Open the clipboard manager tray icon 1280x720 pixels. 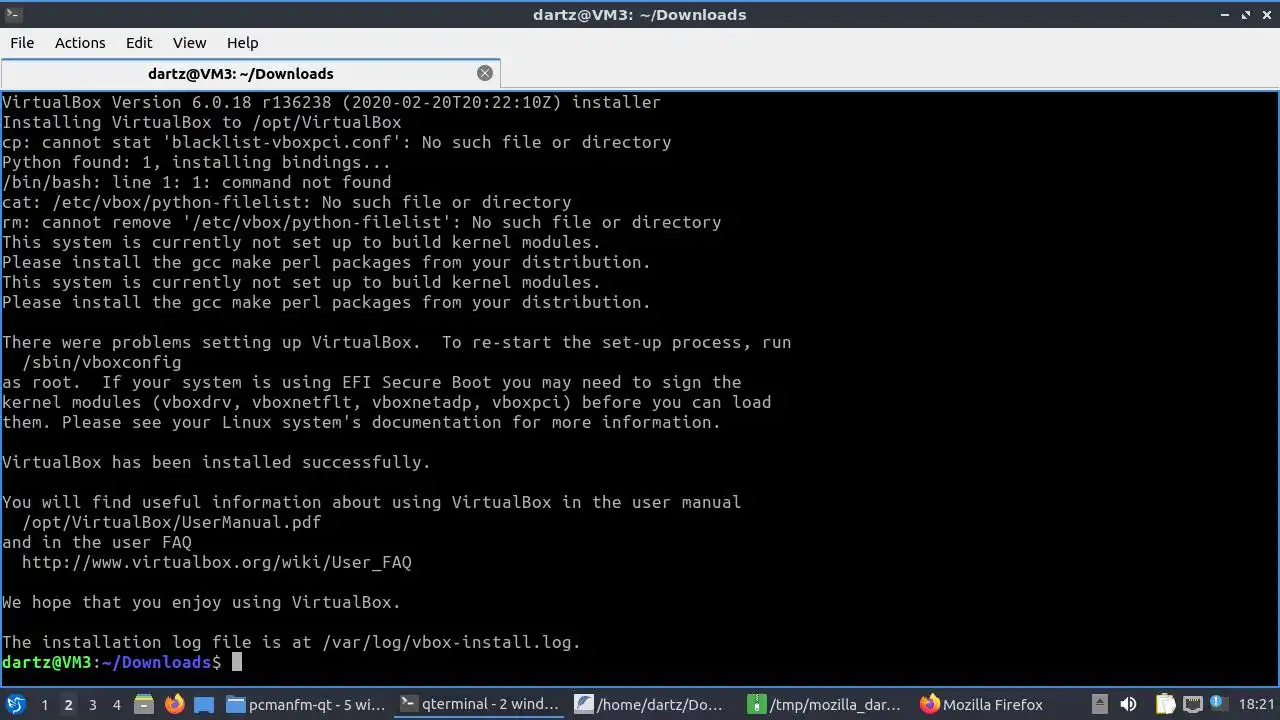pyautogui.click(x=1165, y=704)
